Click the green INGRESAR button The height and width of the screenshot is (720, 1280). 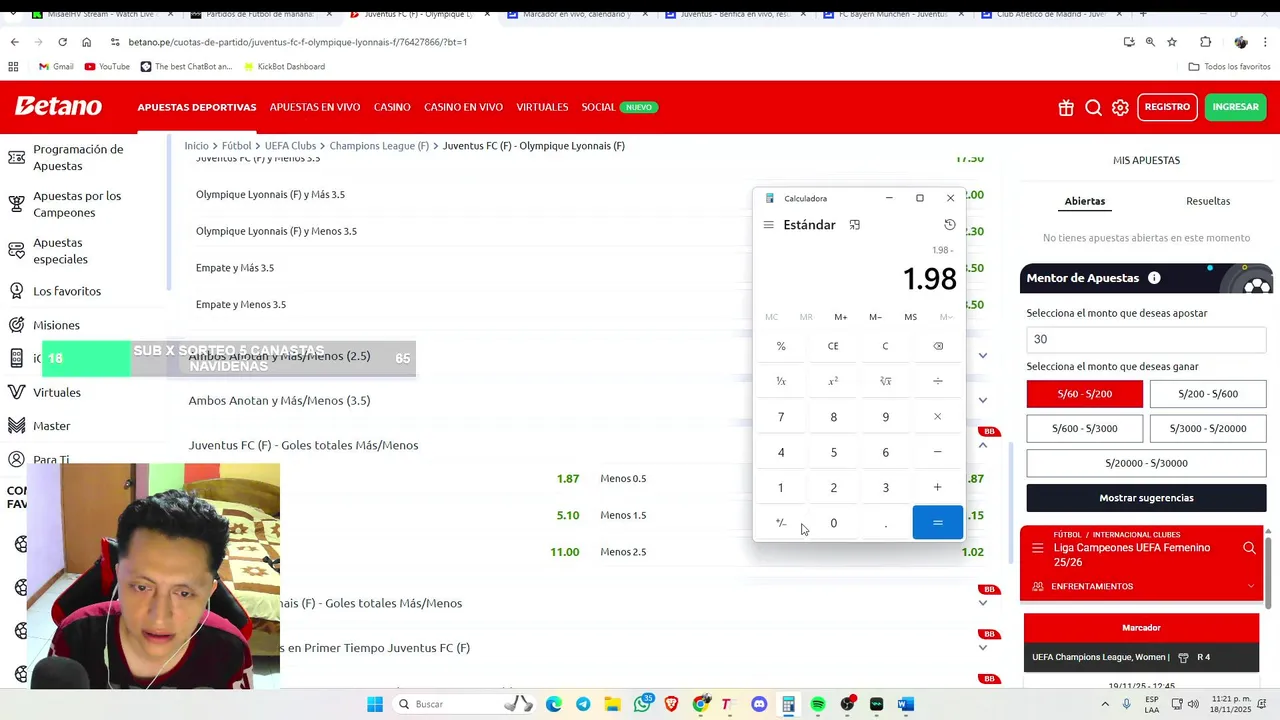pos(1235,107)
